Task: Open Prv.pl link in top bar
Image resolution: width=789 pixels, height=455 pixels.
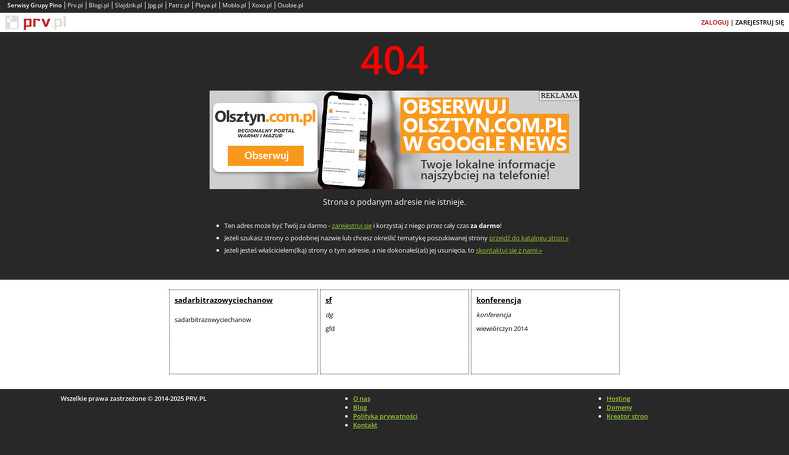Action: tap(75, 6)
